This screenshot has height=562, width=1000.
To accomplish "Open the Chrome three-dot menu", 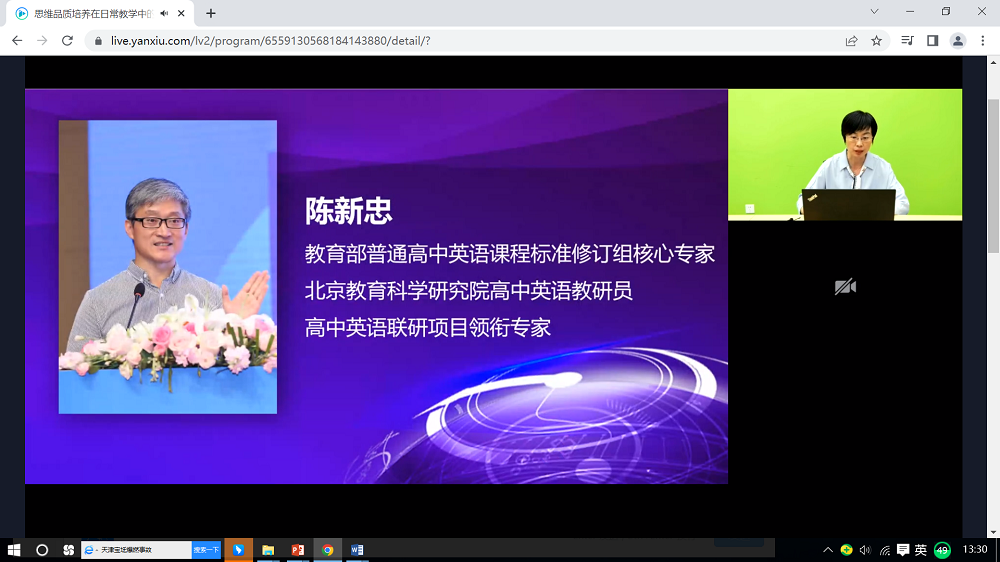I will (x=983, y=41).
